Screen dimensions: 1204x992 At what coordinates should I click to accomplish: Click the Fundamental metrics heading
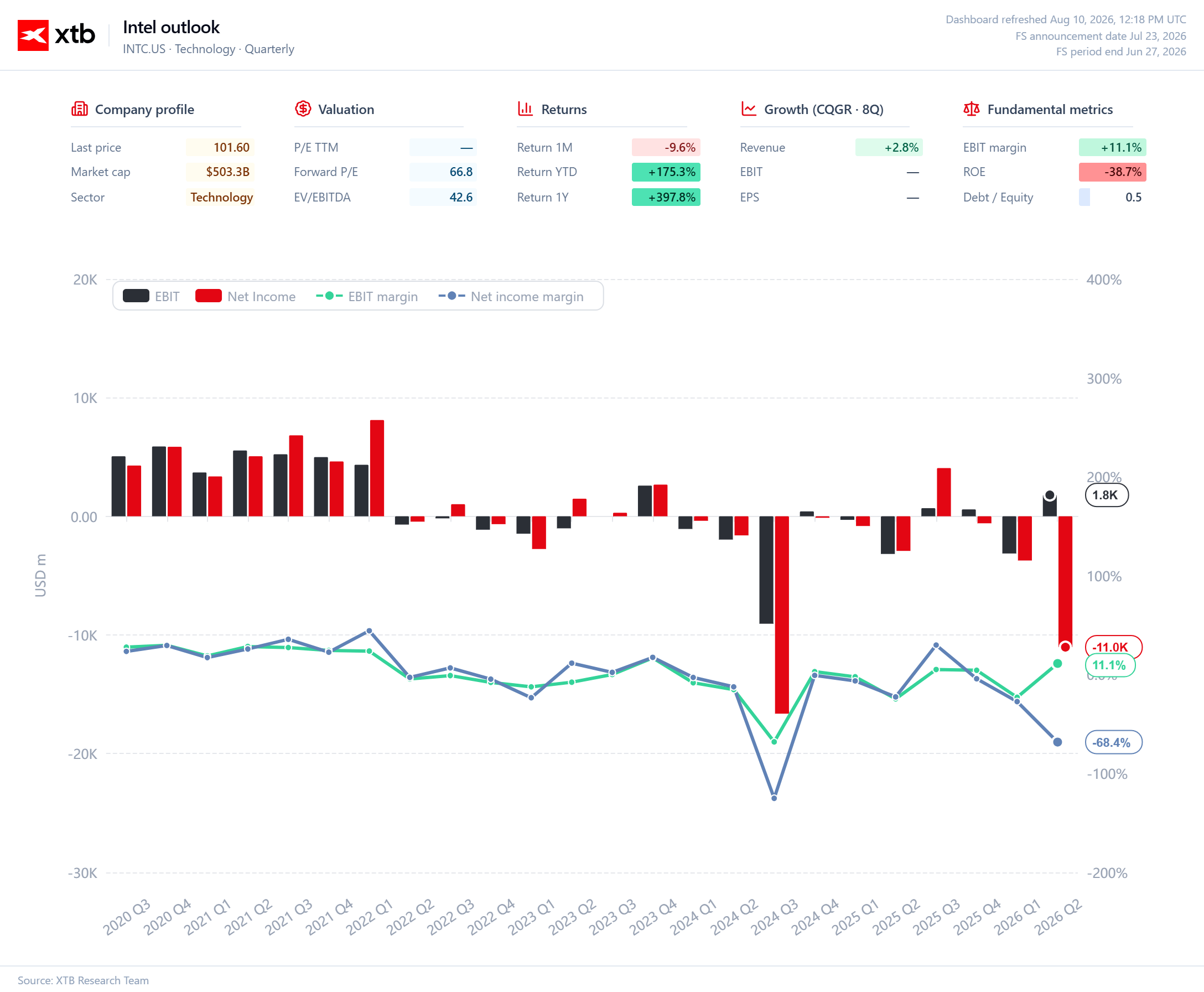pyautogui.click(x=1050, y=109)
